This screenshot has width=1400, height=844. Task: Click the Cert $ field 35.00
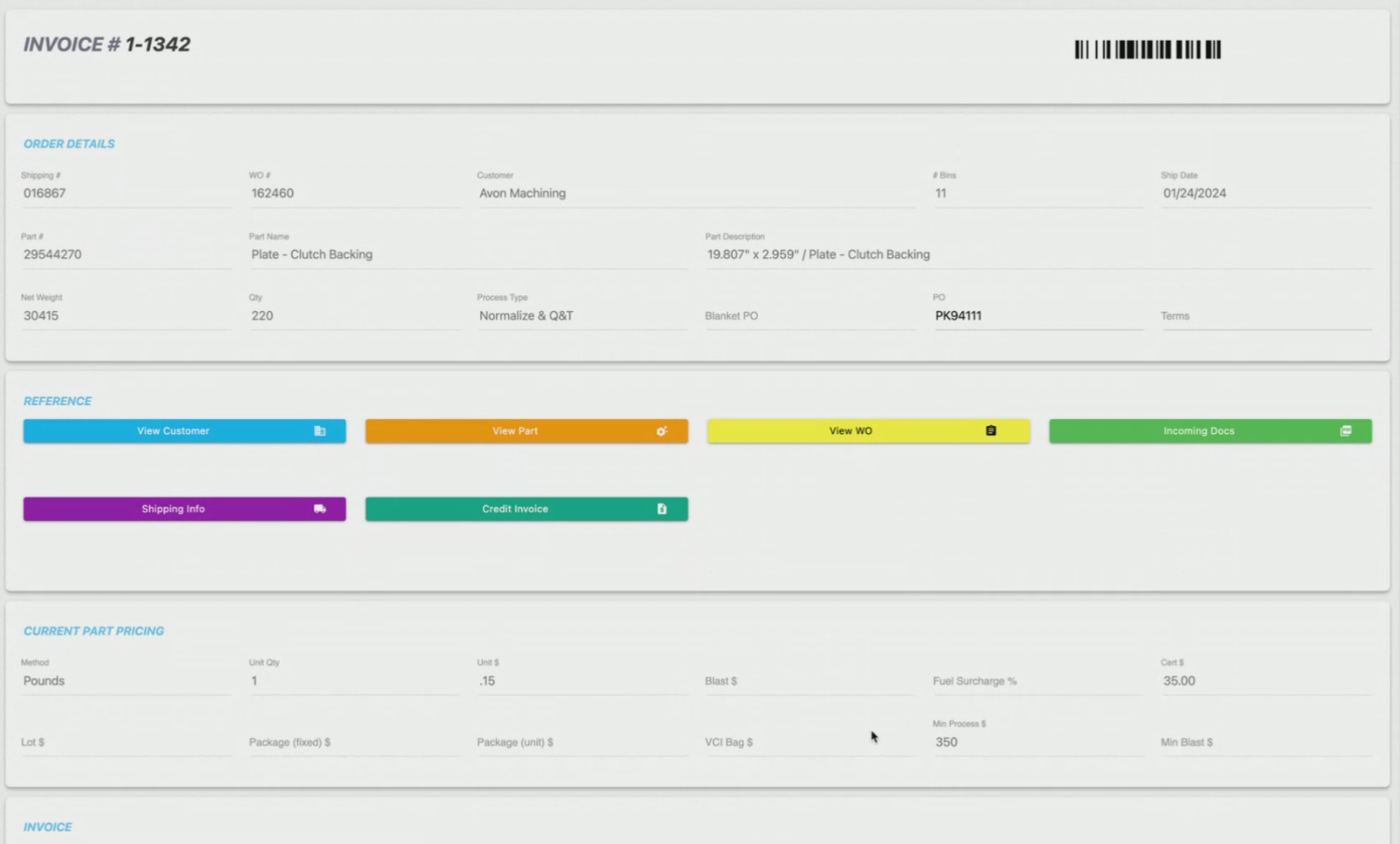pos(1267,681)
